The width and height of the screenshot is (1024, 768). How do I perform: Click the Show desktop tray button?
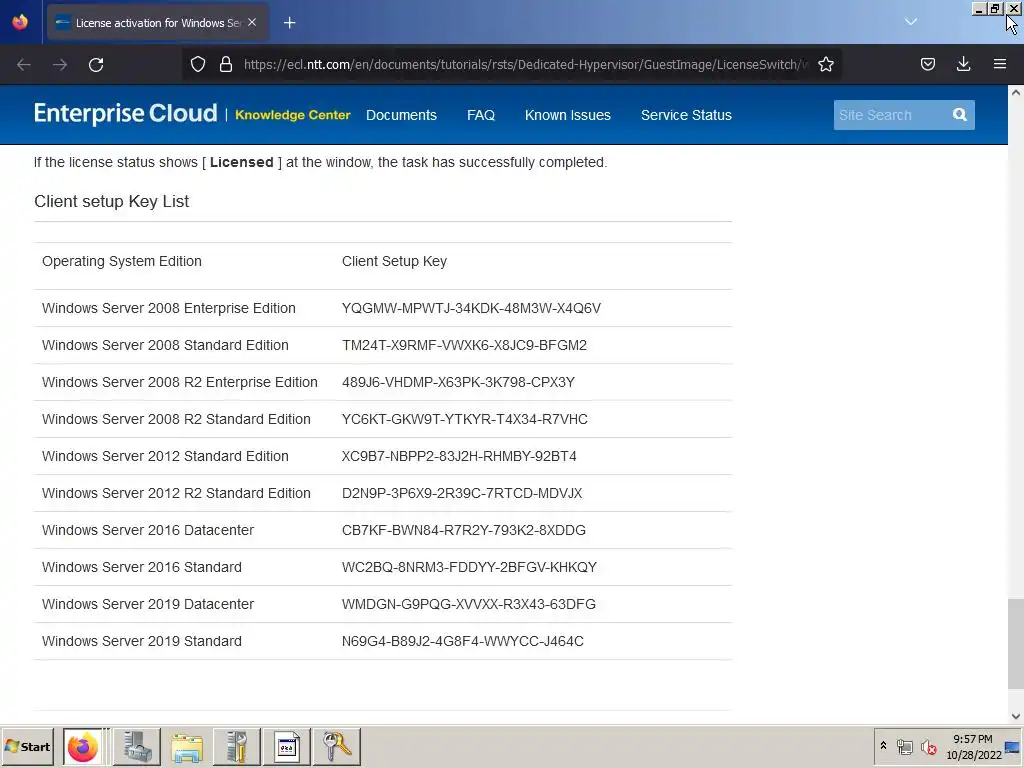[1014, 746]
